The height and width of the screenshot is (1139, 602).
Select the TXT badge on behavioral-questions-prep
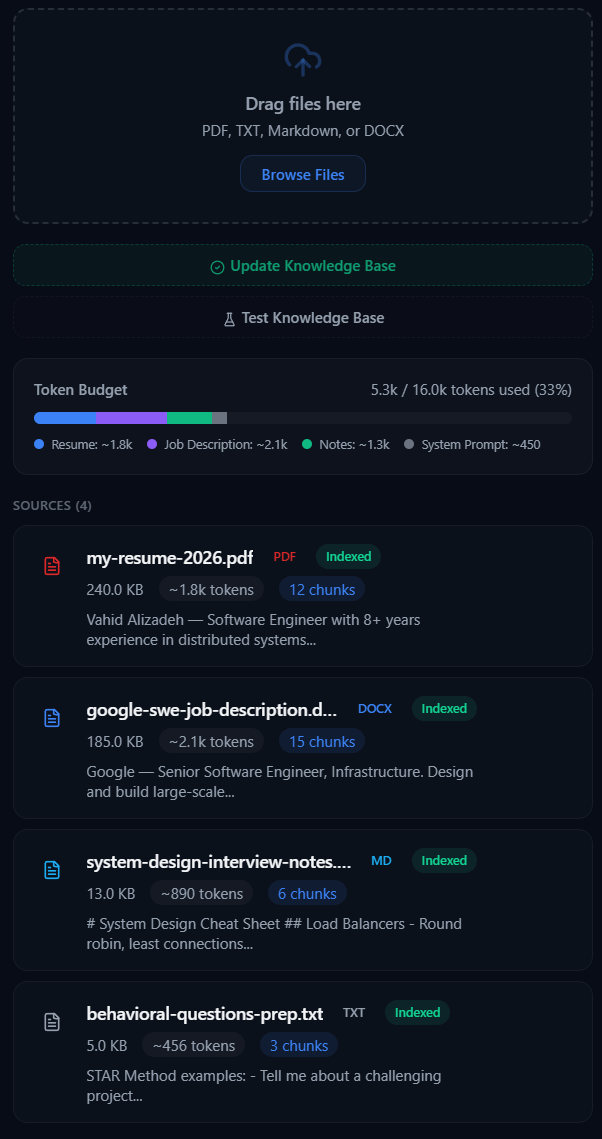point(354,1012)
